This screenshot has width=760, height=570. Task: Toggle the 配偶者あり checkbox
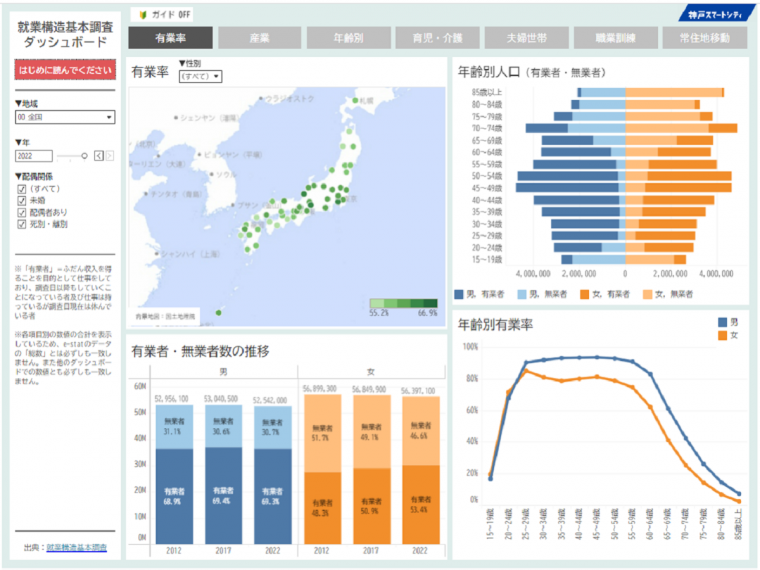pos(22,212)
